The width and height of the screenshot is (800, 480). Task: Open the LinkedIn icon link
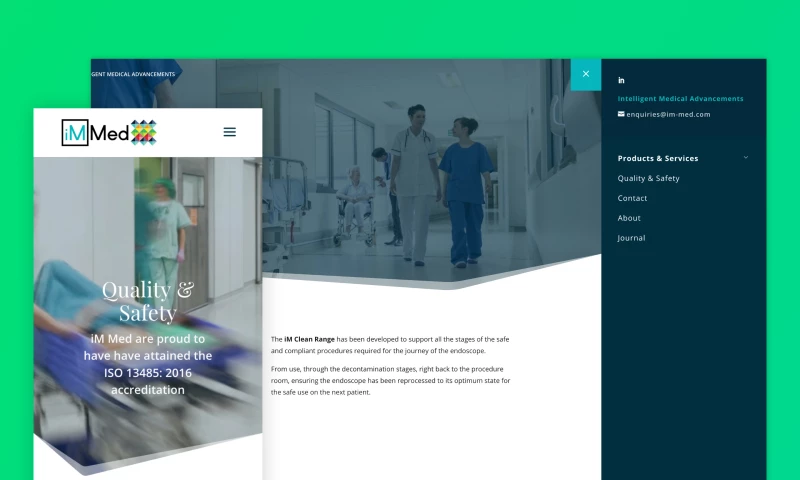pyautogui.click(x=621, y=80)
